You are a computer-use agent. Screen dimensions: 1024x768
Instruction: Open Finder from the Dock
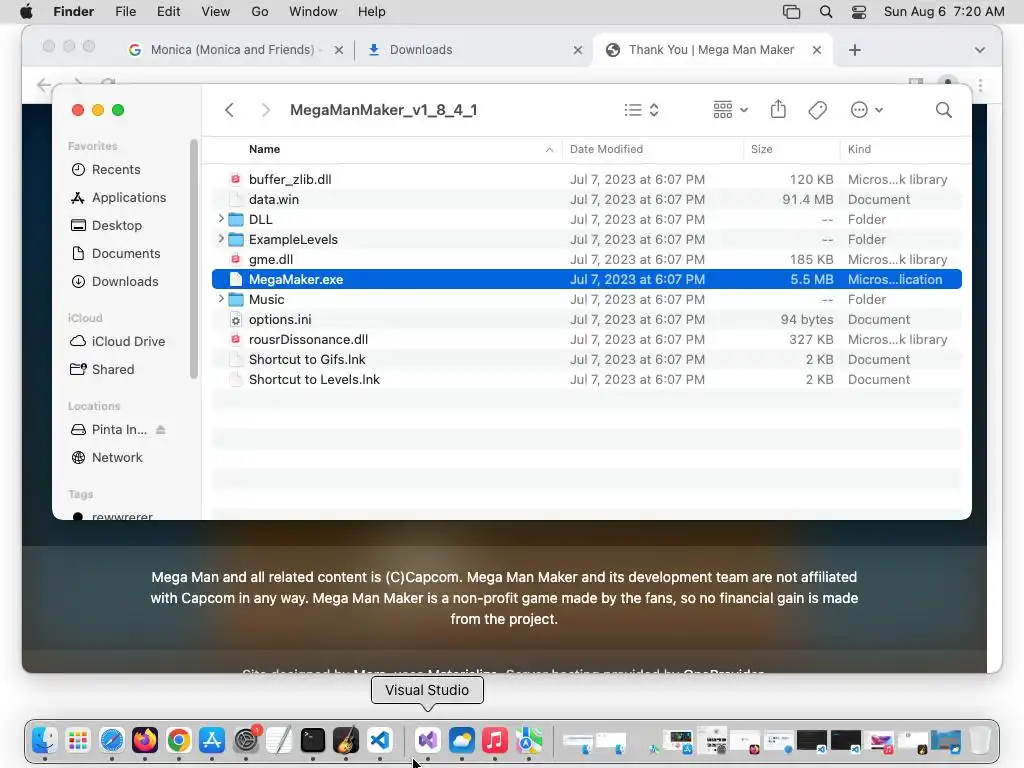click(x=44, y=740)
